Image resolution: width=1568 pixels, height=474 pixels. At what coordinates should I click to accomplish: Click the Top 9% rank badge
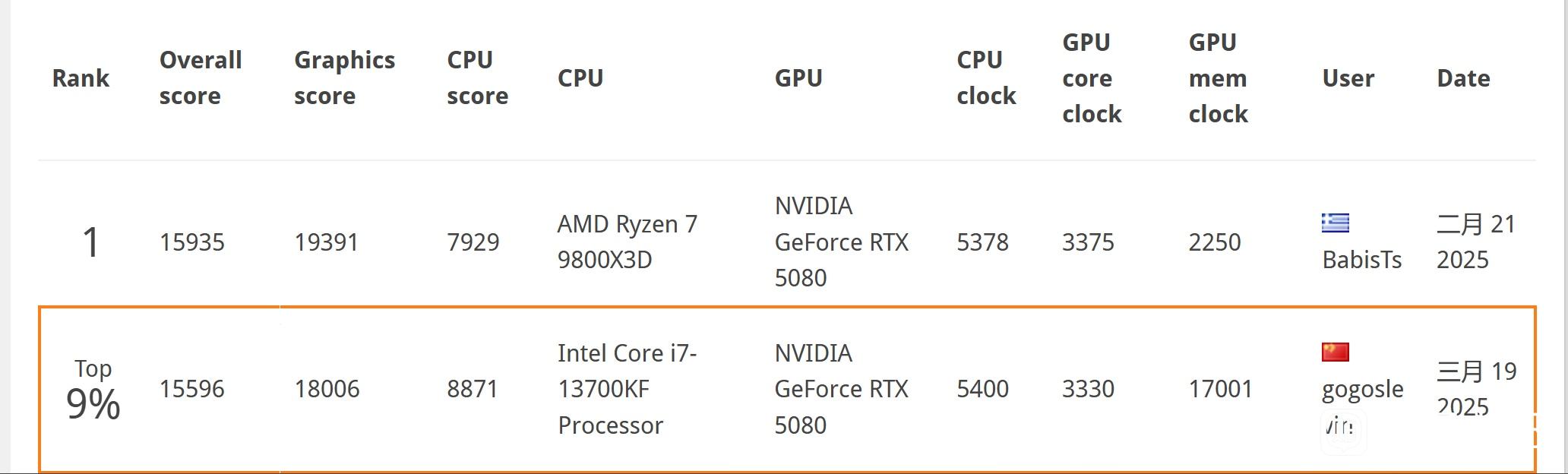click(93, 390)
